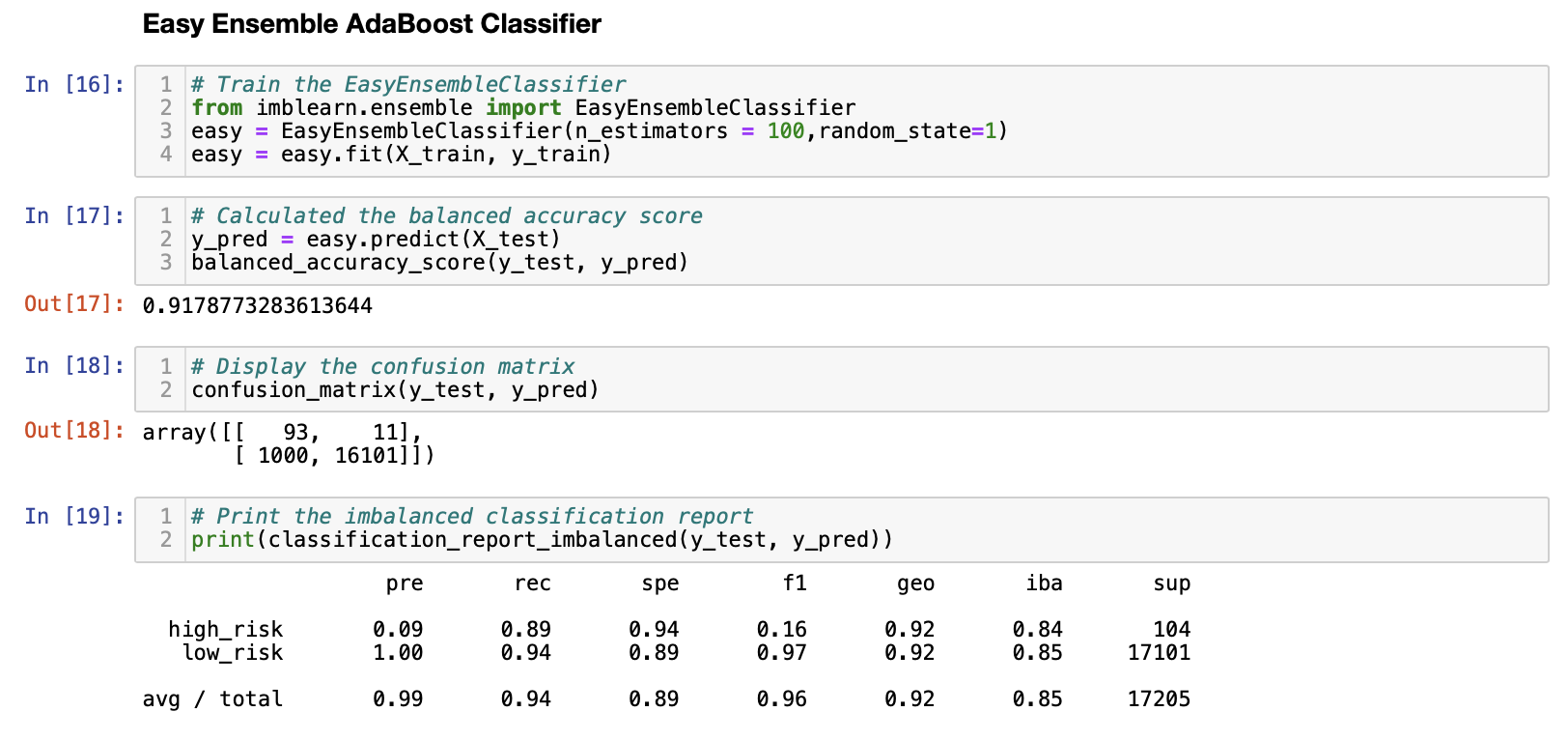
Task: Click the array row with 1000, 16101
Action: [x=334, y=455]
